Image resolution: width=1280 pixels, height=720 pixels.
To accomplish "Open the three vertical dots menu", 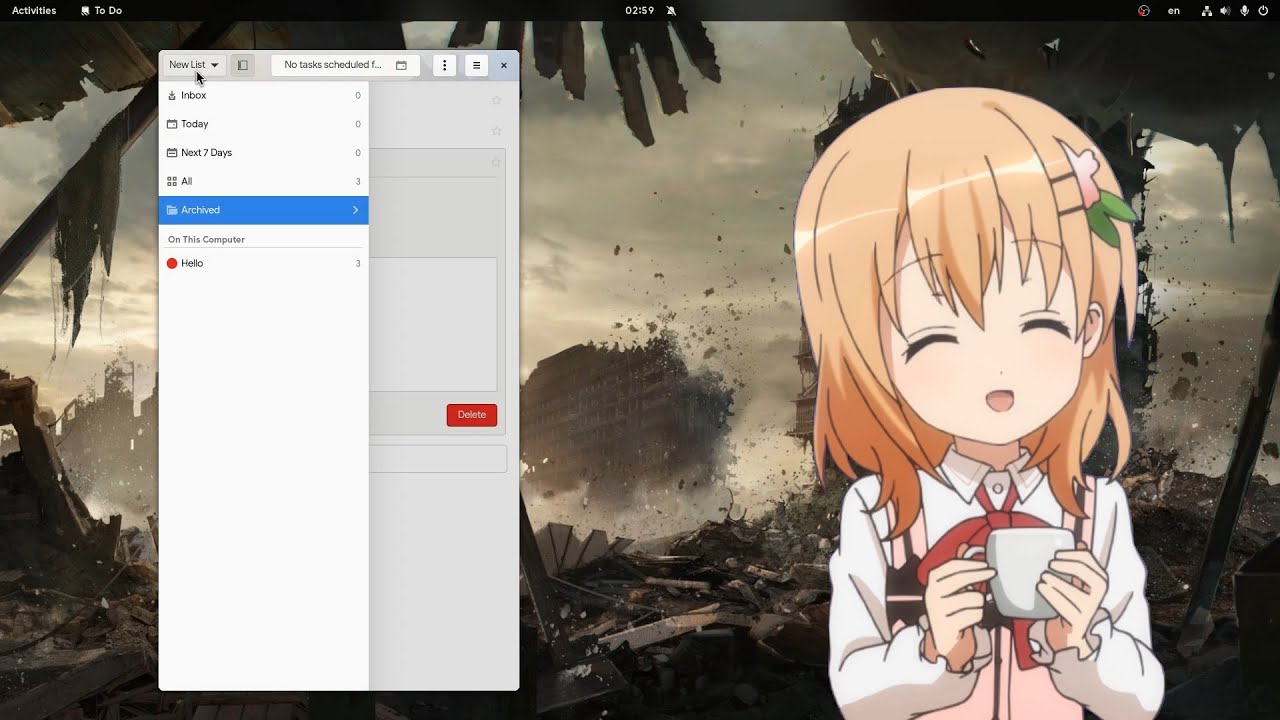I will click(x=444, y=65).
